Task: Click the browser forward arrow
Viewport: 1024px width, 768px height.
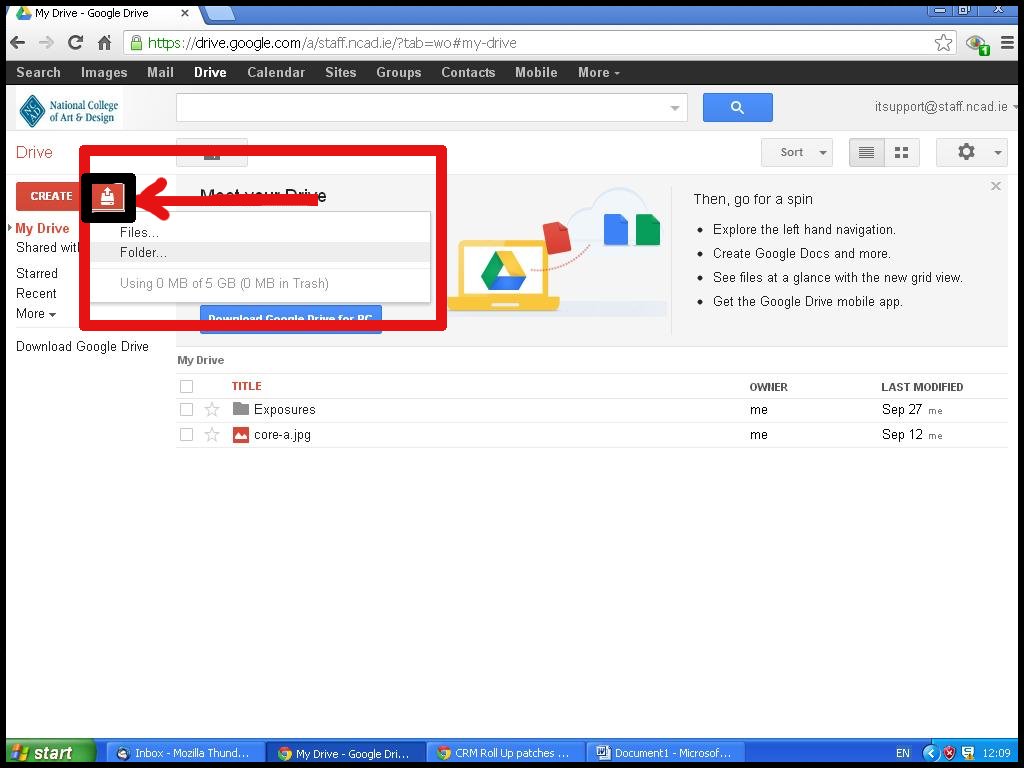Action: [46, 43]
